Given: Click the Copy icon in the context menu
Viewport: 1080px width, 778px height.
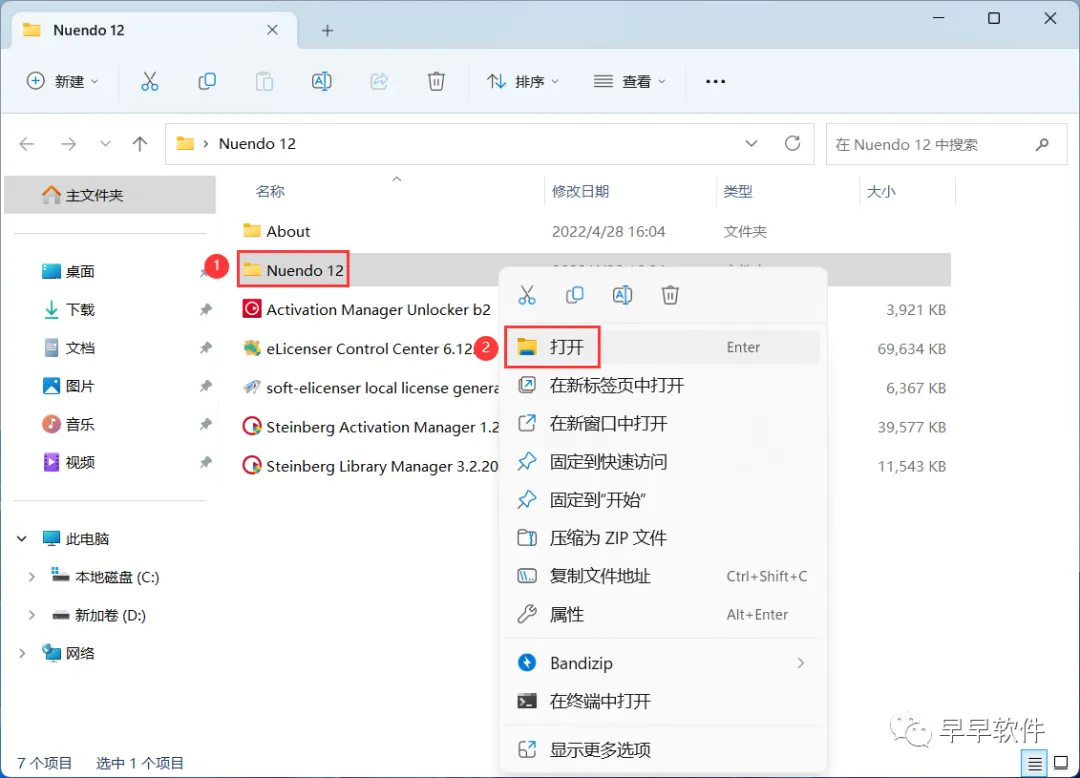Looking at the screenshot, I should pyautogui.click(x=574, y=295).
